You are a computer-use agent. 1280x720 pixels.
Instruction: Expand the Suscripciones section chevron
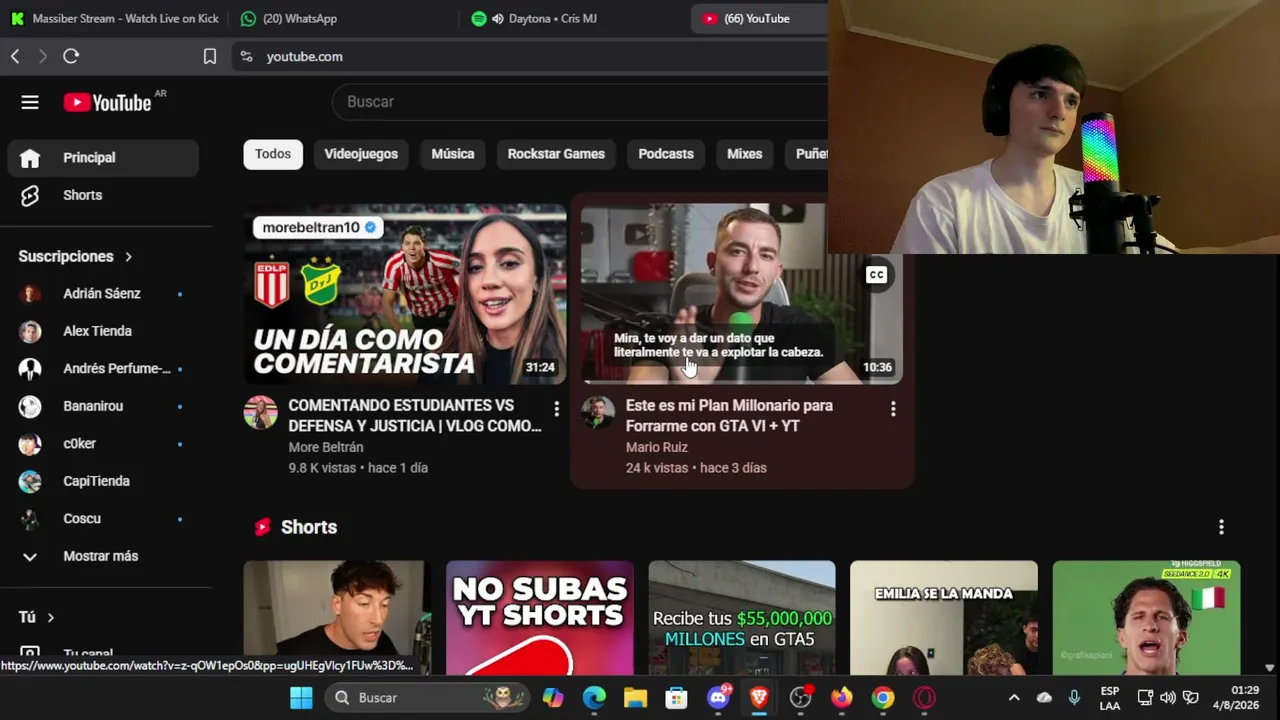pos(128,257)
